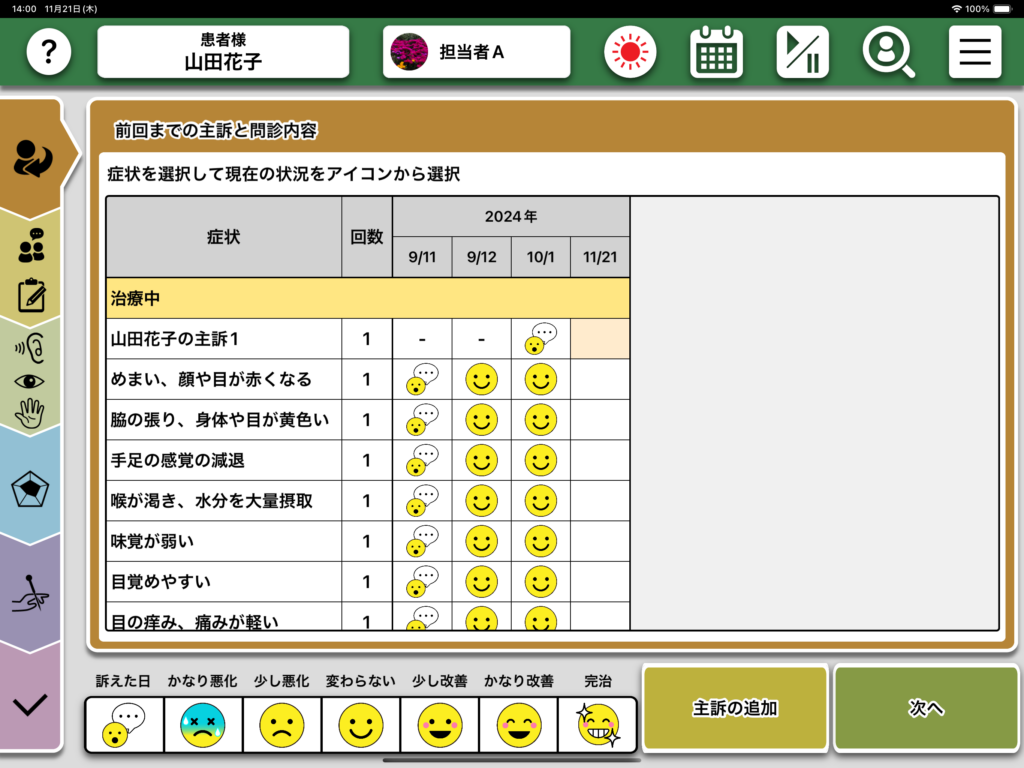Tap the play/pause icon in header

click(x=802, y=52)
